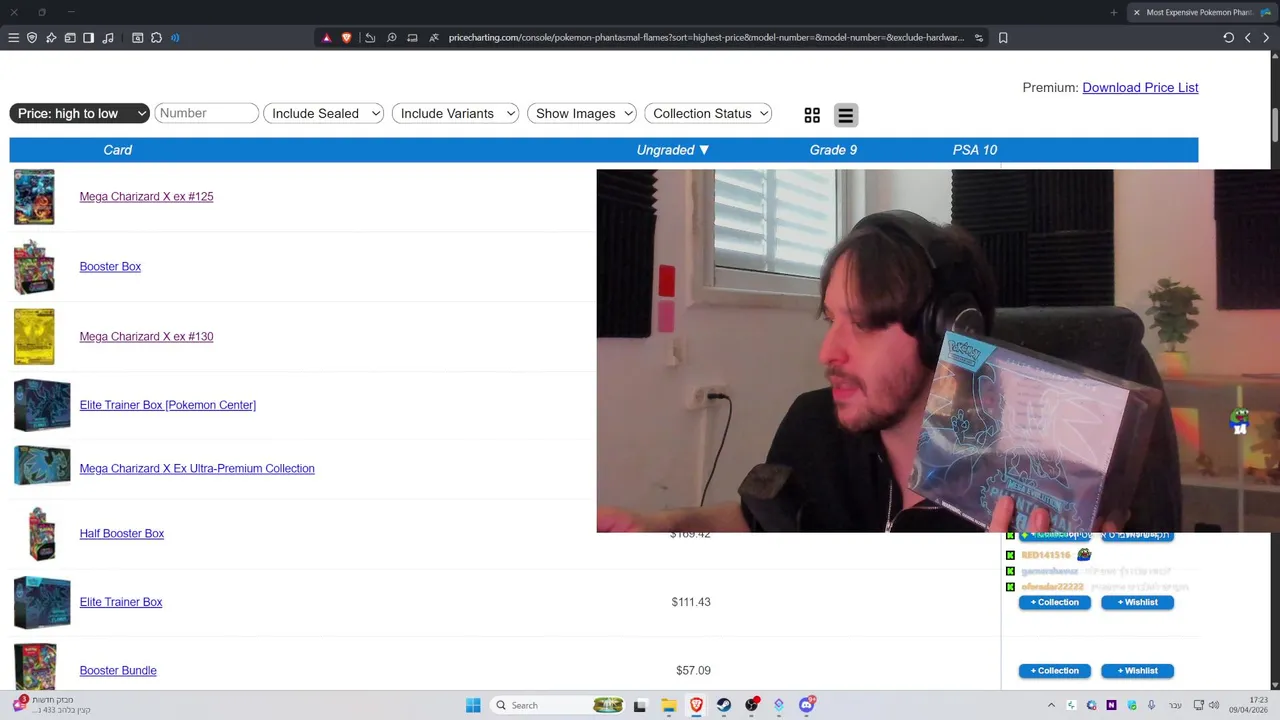Open Mega Charizard X Ex Ultra-Premium Collection link

[x=197, y=468]
